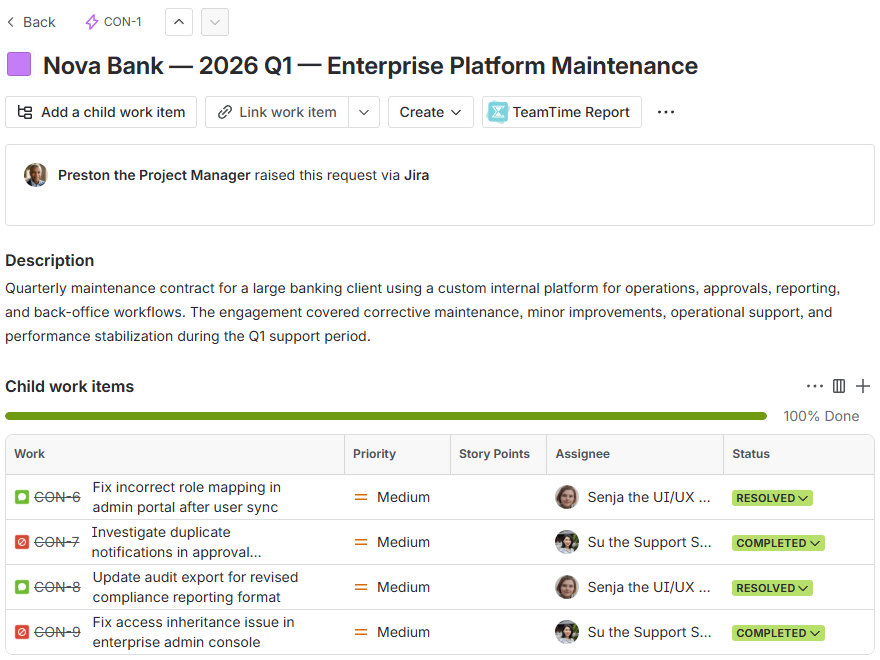Open the CON-6 work item link
Screen dimensions: 880x660
pyautogui.click(x=57, y=497)
